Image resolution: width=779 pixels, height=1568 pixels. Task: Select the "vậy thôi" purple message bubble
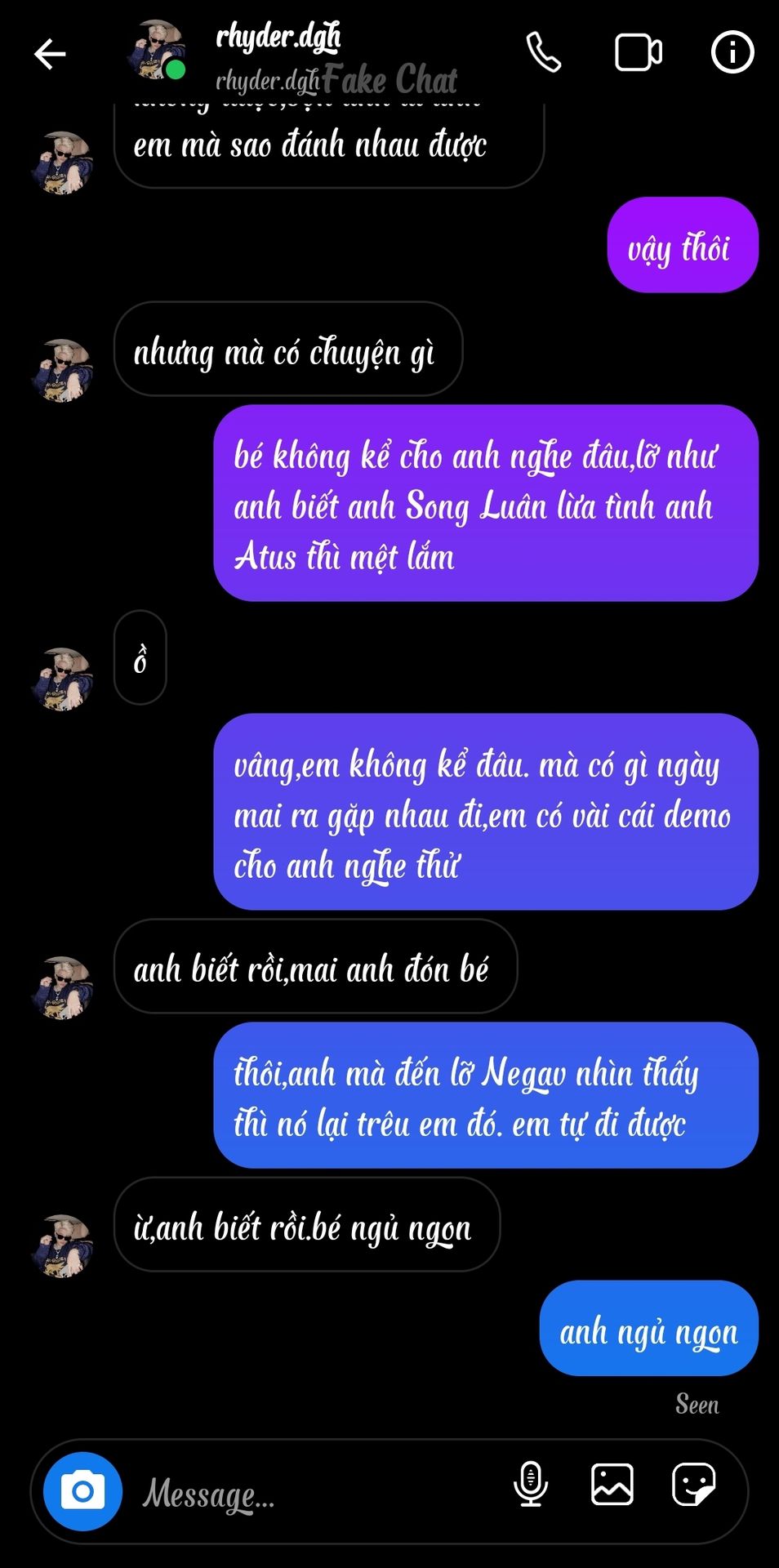pyautogui.click(x=683, y=245)
